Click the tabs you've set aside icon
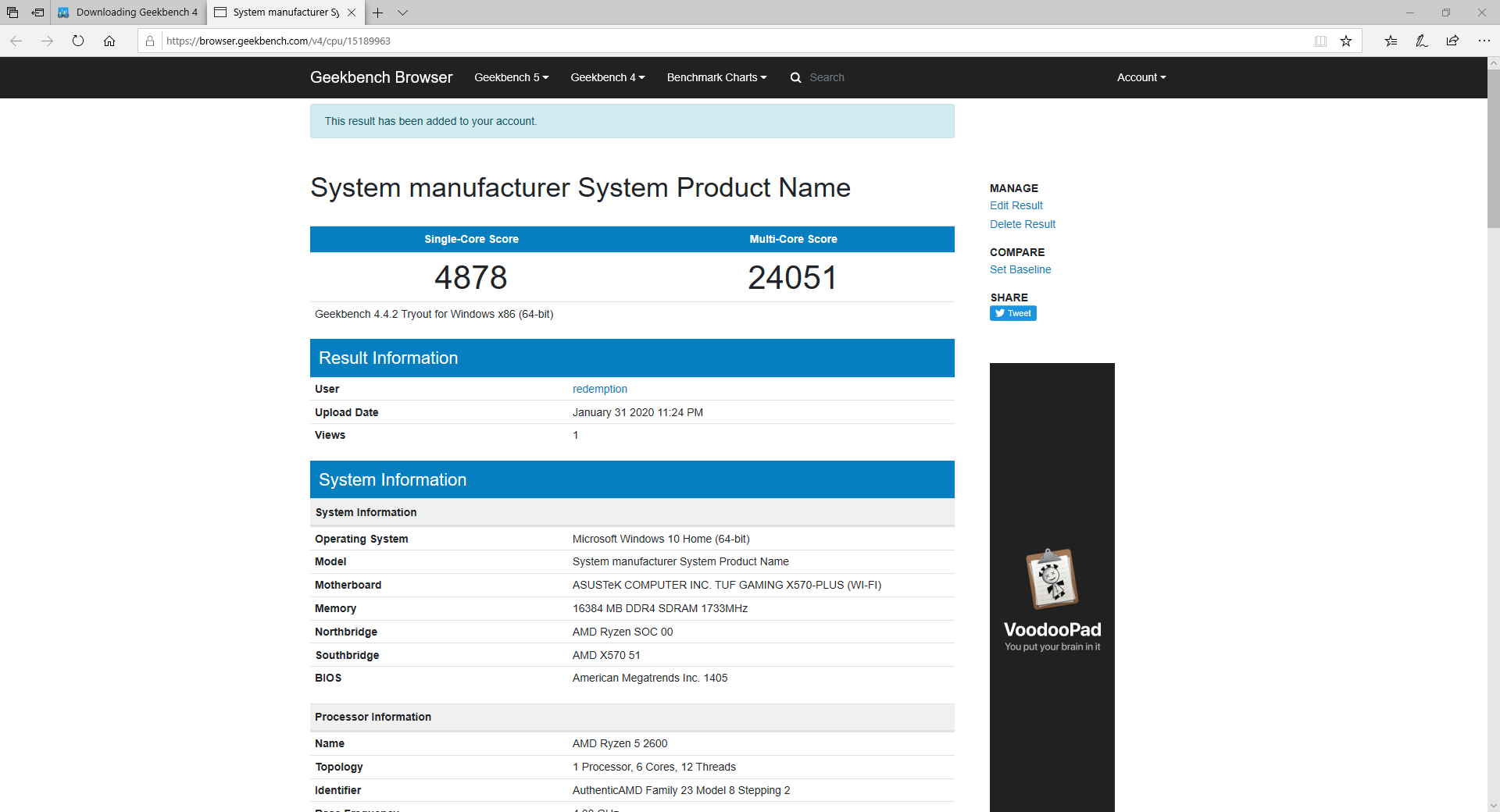This screenshot has width=1500, height=812. pyautogui.click(x=12, y=12)
